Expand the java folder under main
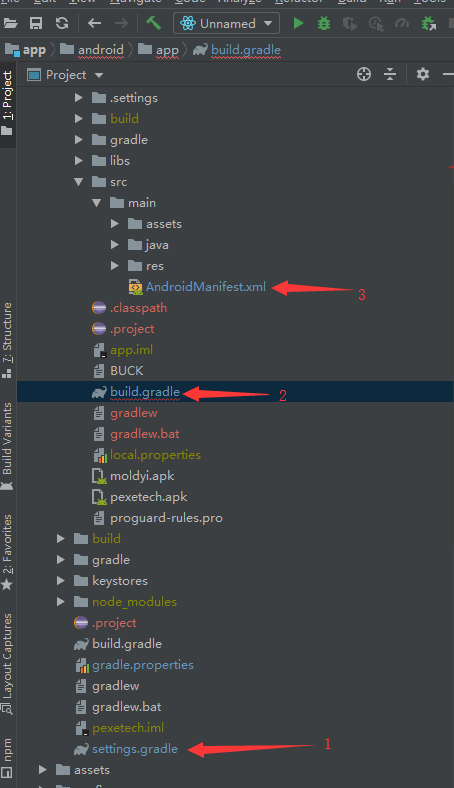The height and width of the screenshot is (788, 454). pyautogui.click(x=115, y=245)
